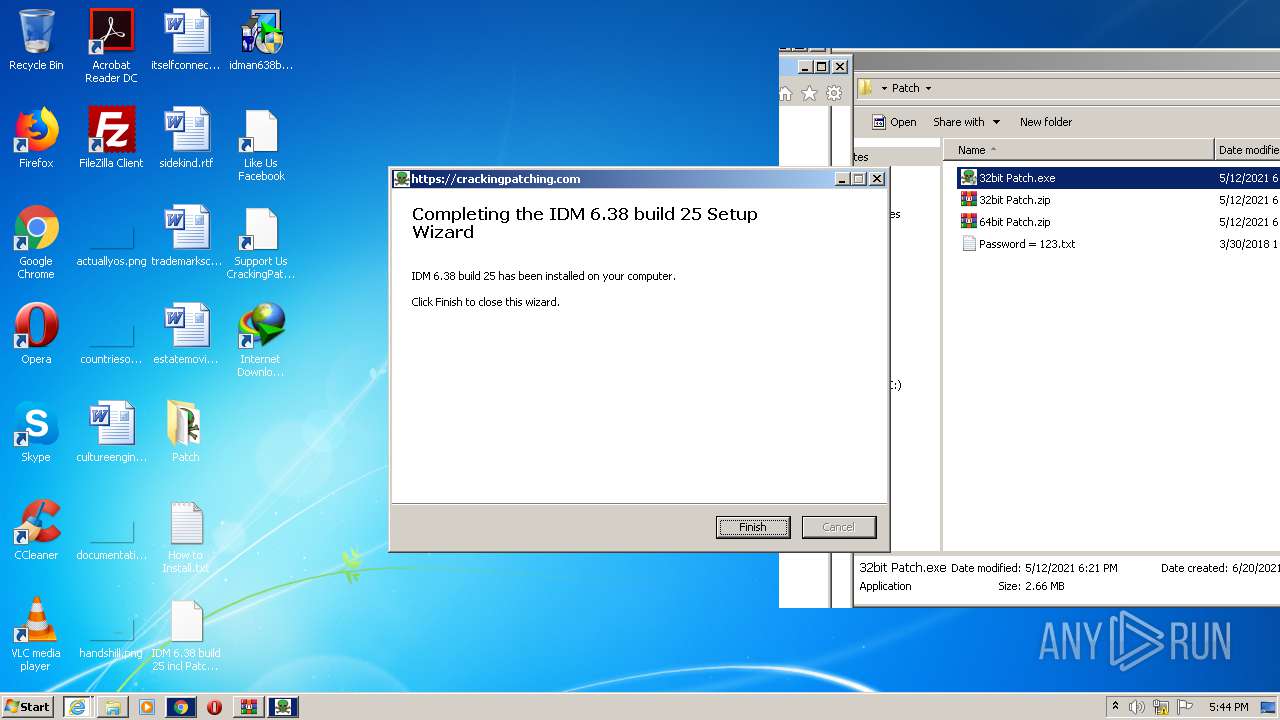
Task: Select the Internet Download Manager desktop icon
Action: (x=261, y=340)
